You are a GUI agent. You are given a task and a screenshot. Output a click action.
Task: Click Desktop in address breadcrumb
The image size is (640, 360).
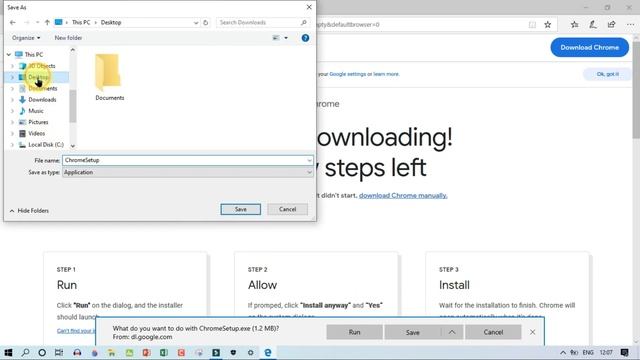(x=111, y=22)
